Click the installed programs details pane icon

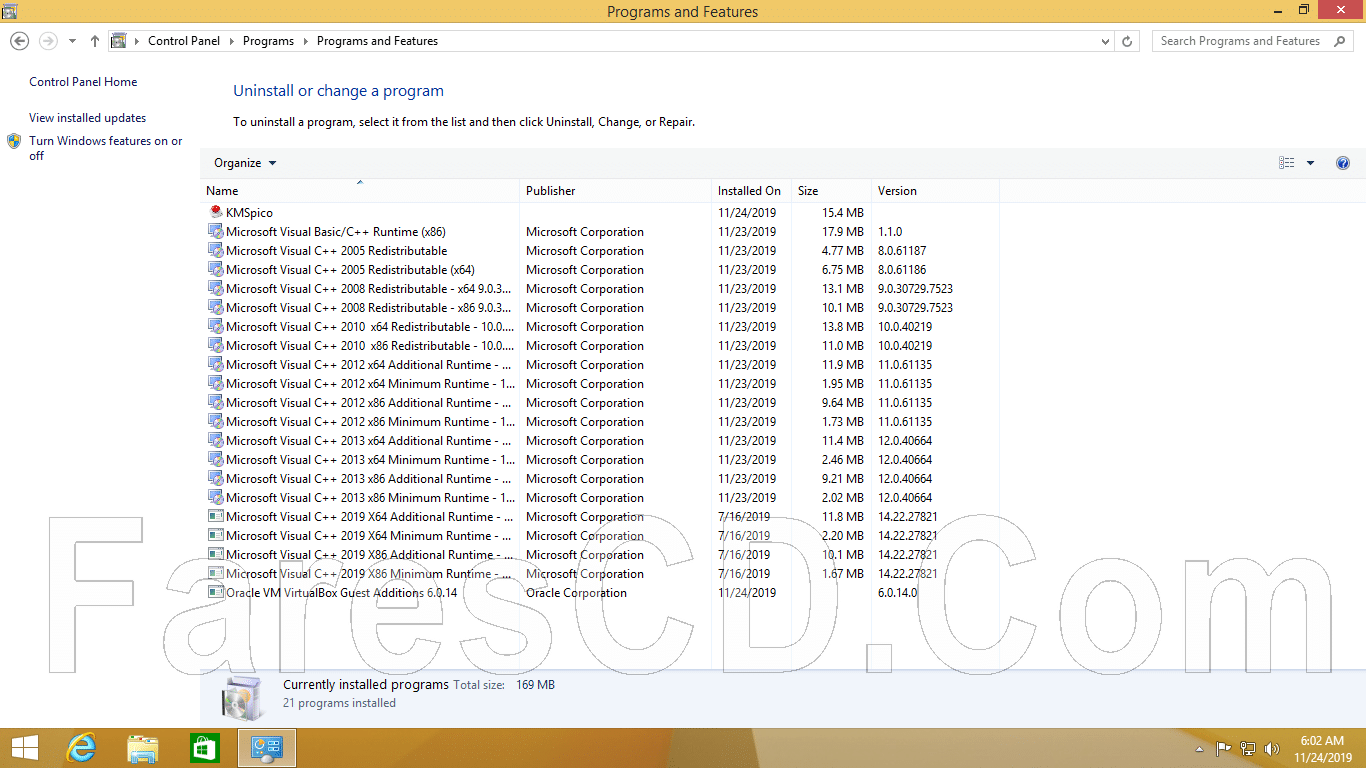241,697
